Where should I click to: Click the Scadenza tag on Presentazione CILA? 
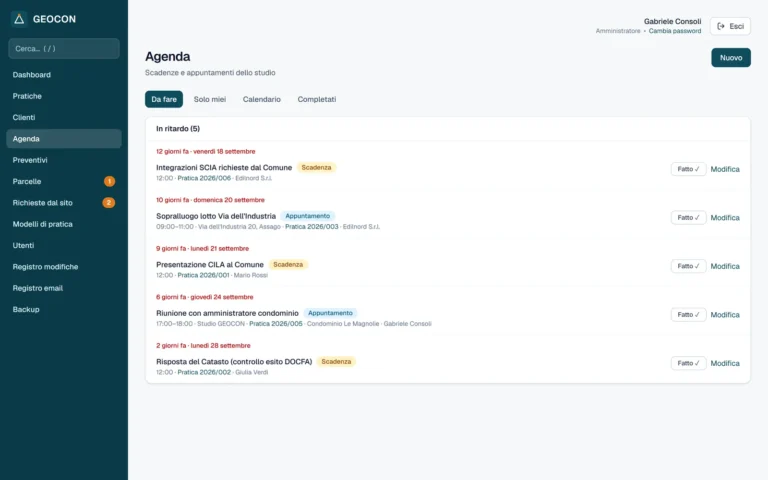288,264
